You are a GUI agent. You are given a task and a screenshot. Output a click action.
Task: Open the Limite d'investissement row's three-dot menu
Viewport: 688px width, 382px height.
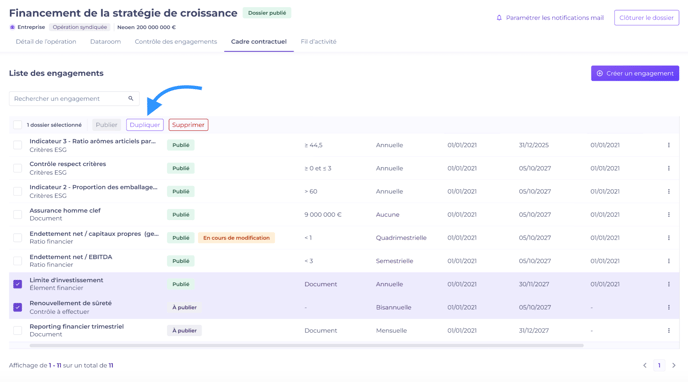669,284
